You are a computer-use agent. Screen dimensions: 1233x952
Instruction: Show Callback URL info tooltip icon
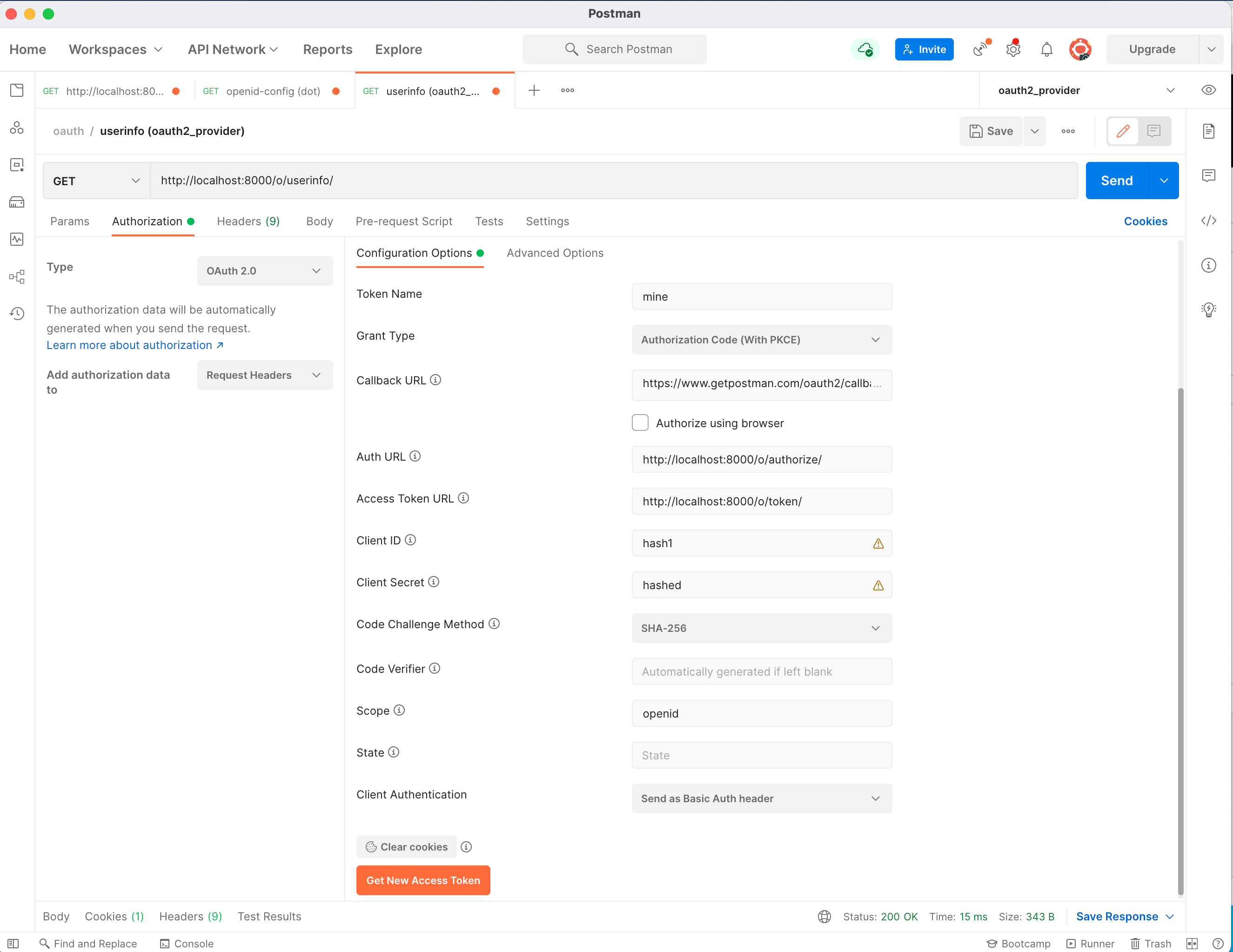click(436, 380)
